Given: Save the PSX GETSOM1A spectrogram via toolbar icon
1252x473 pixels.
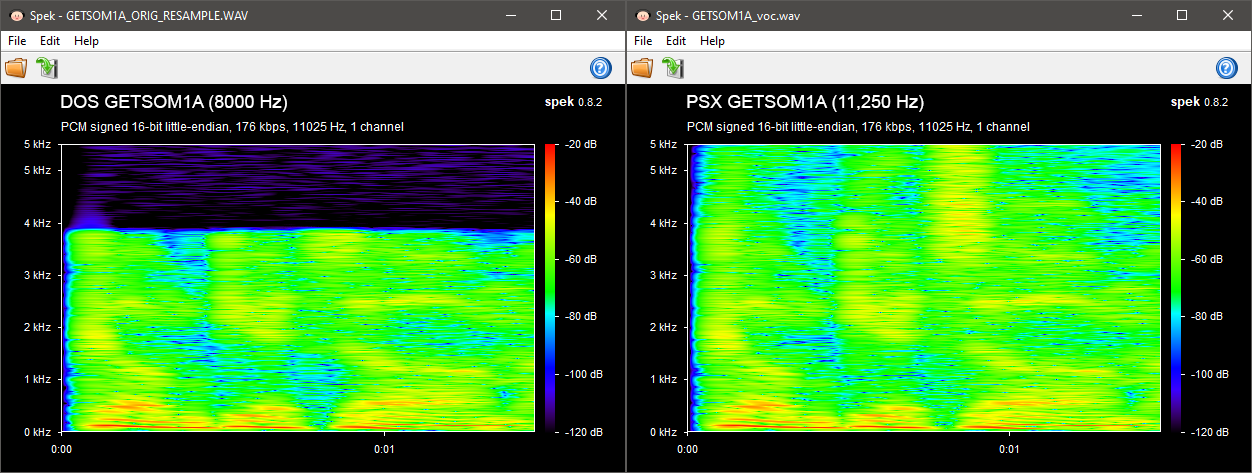Looking at the screenshot, I should point(673,68).
